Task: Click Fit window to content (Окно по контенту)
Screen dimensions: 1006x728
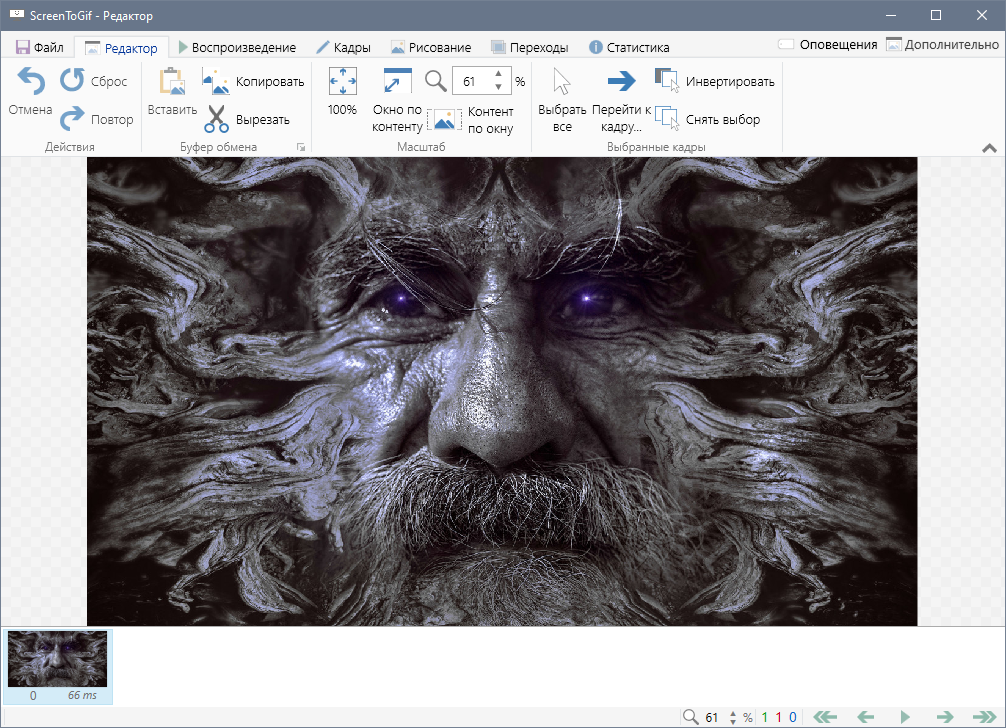Action: pyautogui.click(x=397, y=82)
